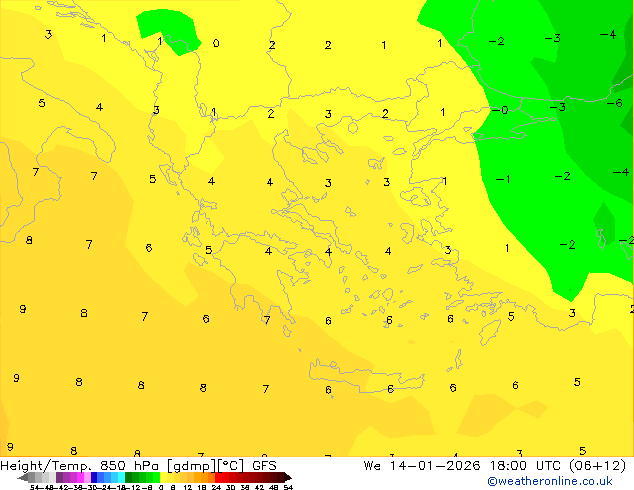Click the '-1' temperature value on the map
Screen dimensions: 634x490
503,179
